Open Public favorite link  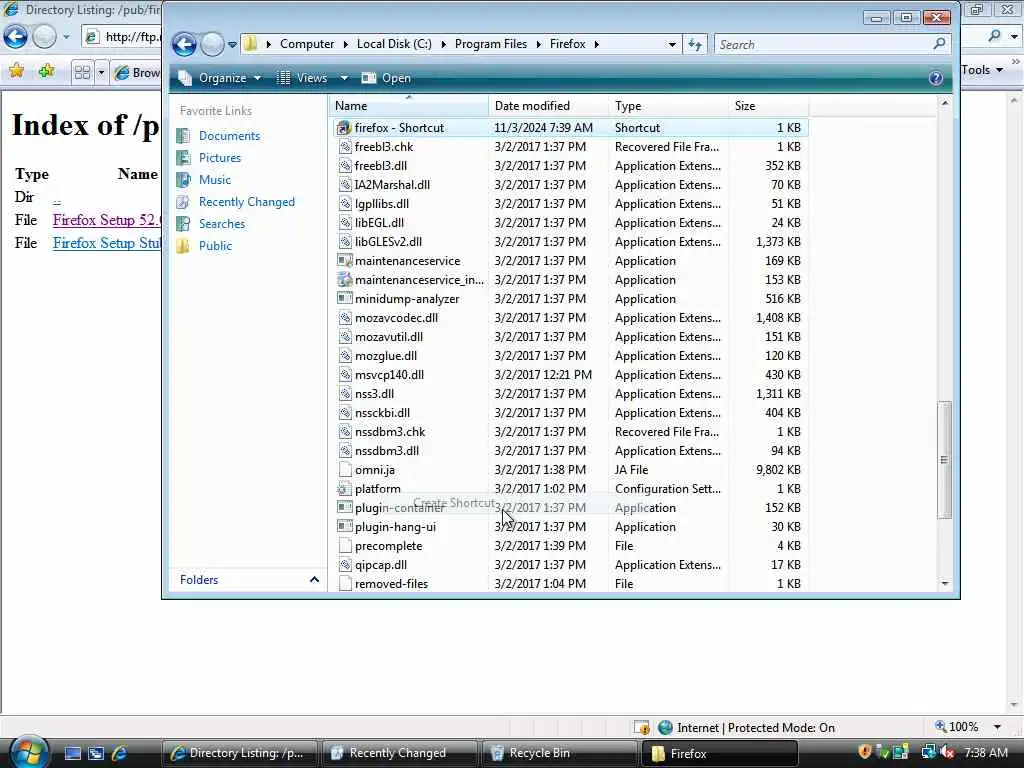pos(216,246)
